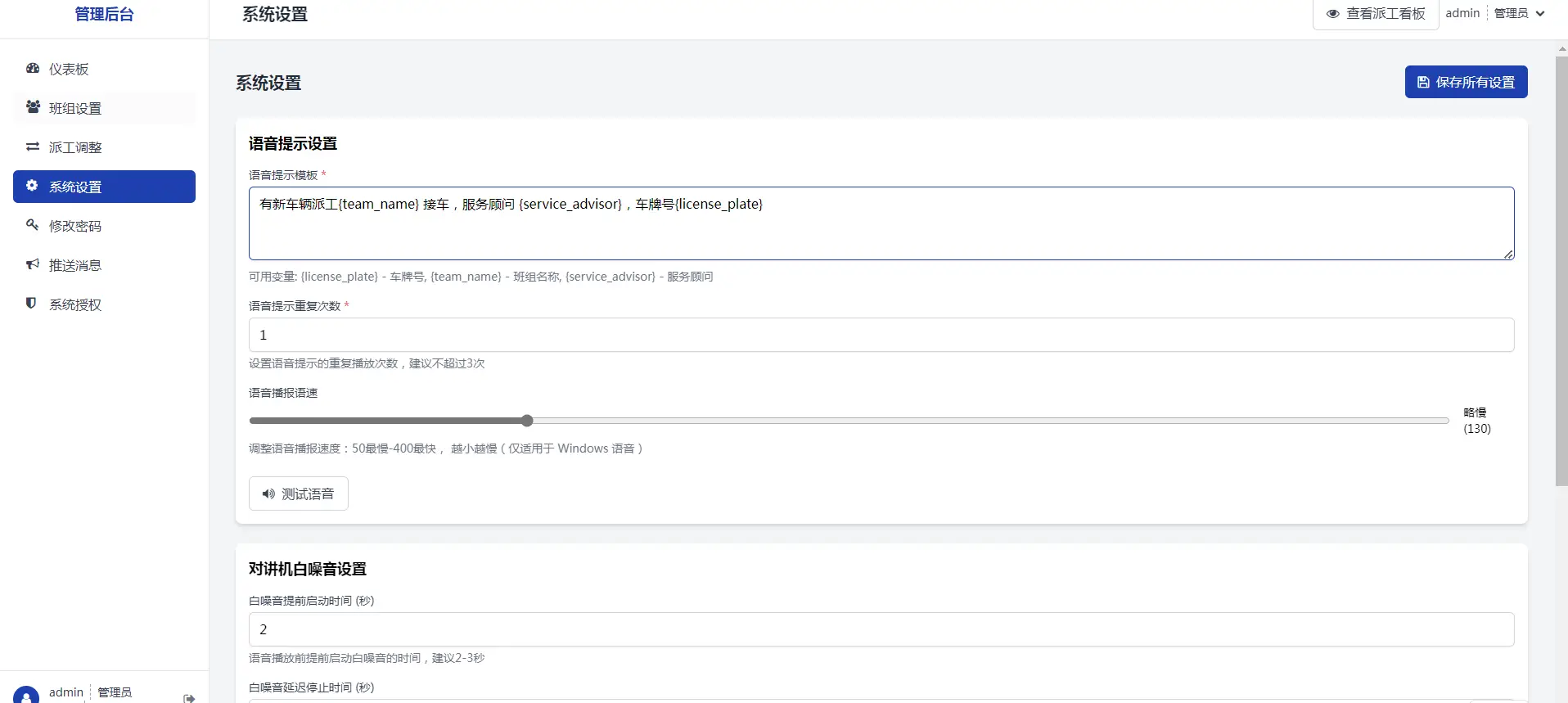Click the page vertical scrollbar
Screen dimensions: 1568x703
(1561, 270)
